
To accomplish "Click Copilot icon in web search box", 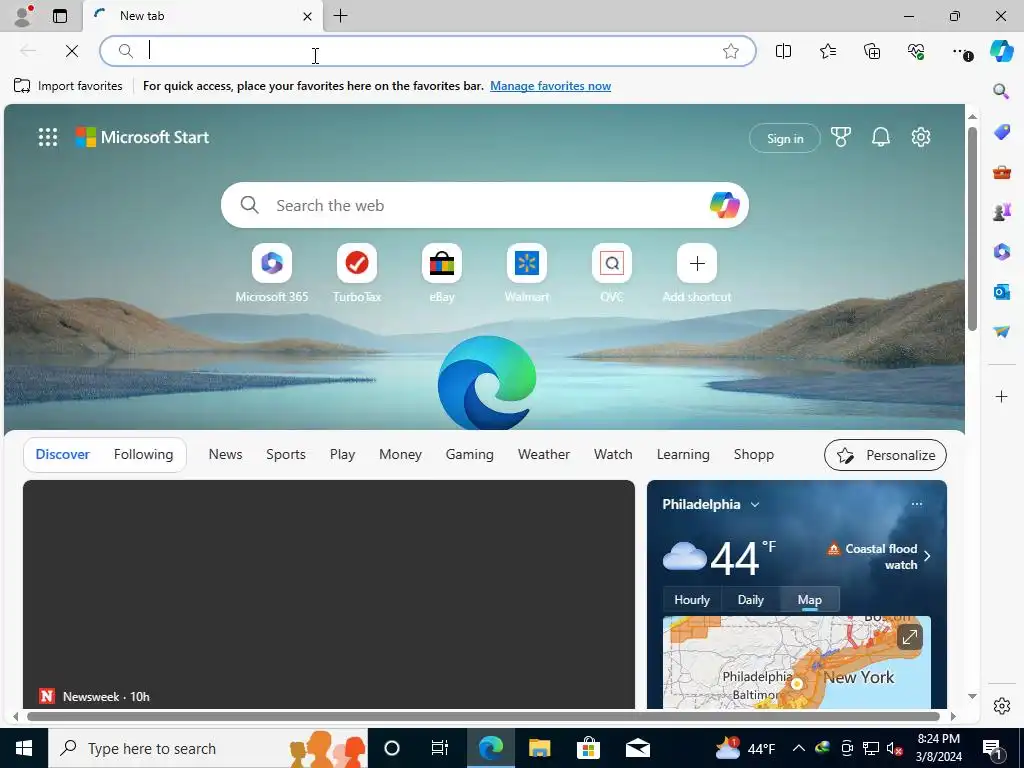I will pyautogui.click(x=724, y=205).
